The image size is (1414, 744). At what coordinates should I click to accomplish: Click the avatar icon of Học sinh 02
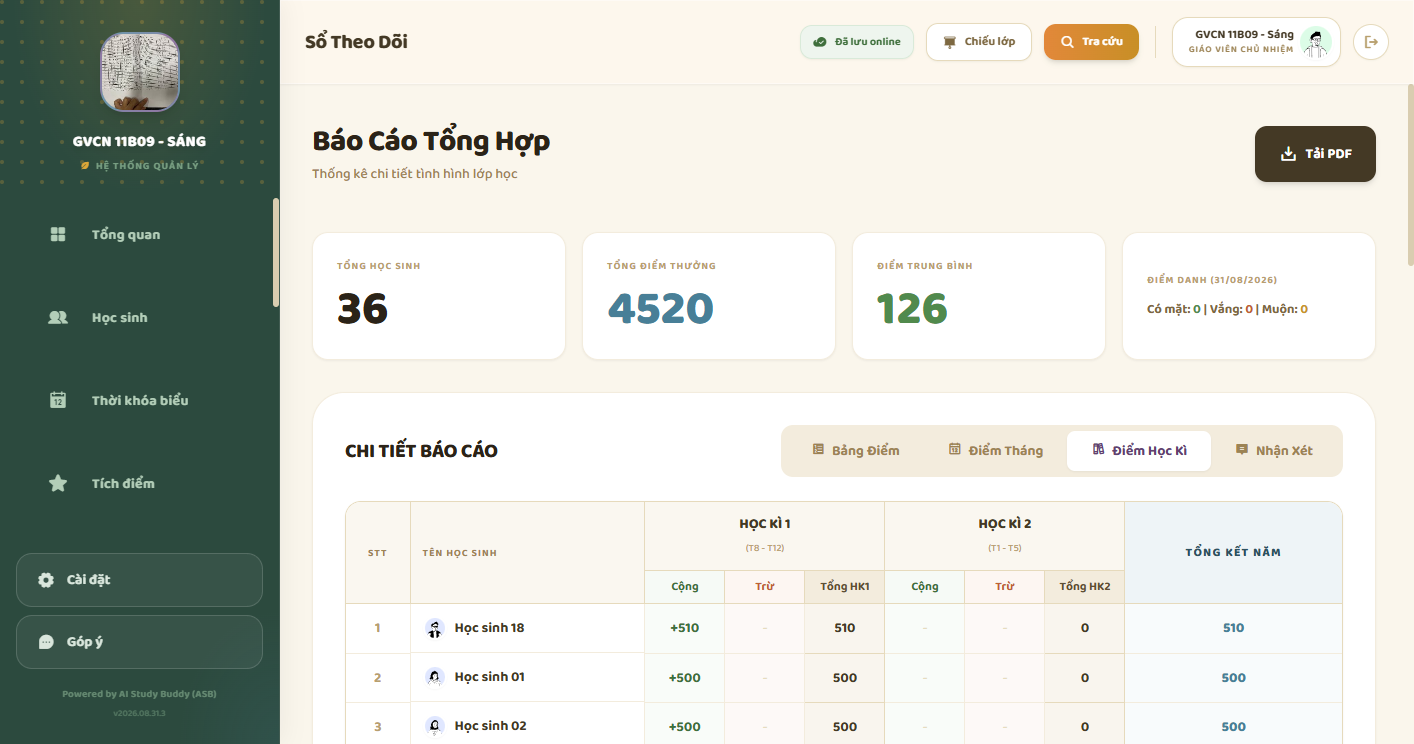tap(435, 726)
